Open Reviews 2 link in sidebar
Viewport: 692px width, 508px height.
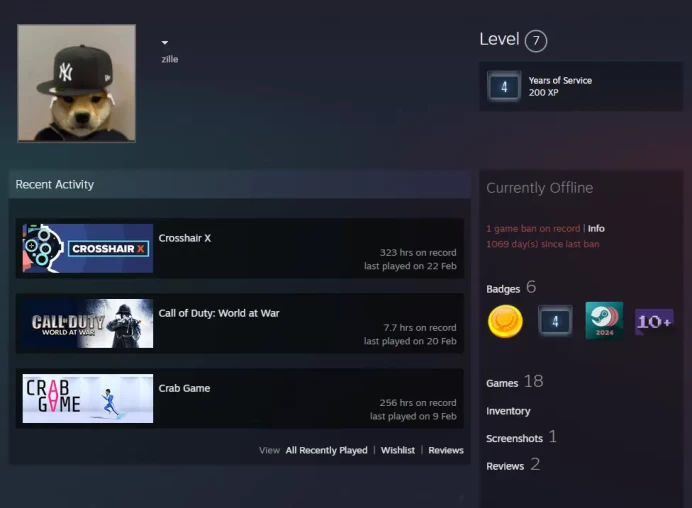(513, 465)
